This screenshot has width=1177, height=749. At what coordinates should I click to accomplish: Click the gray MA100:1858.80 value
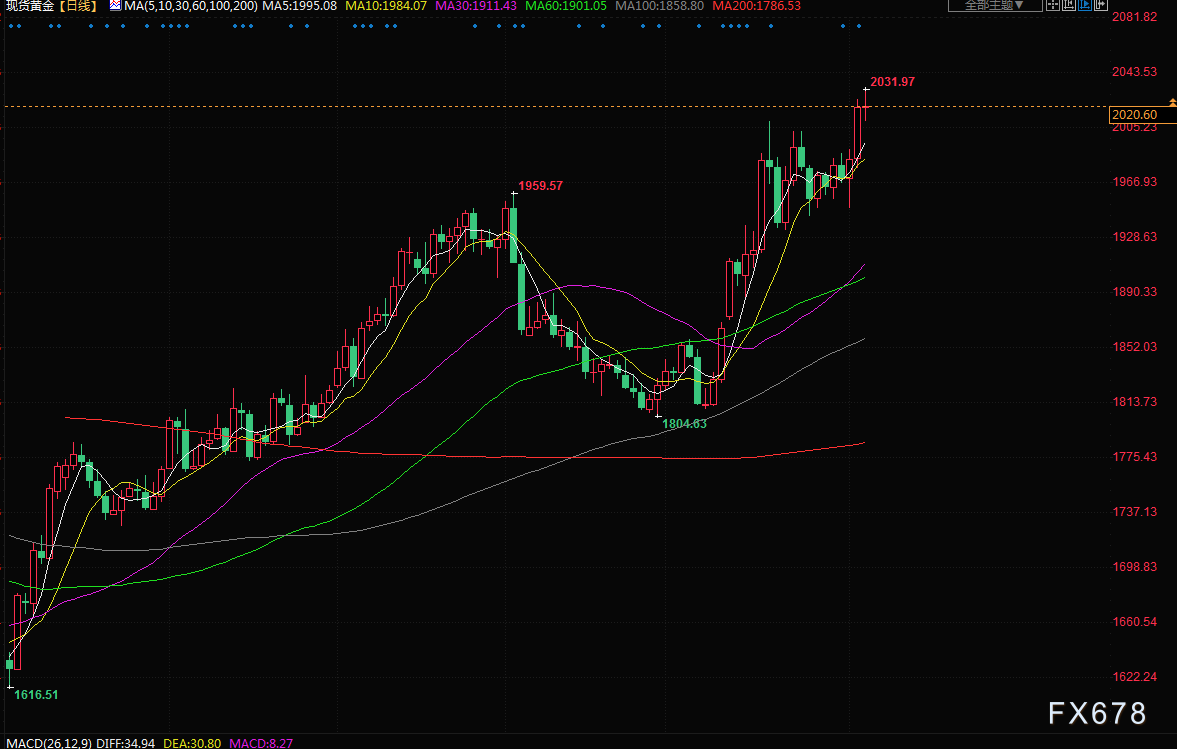tap(660, 6)
